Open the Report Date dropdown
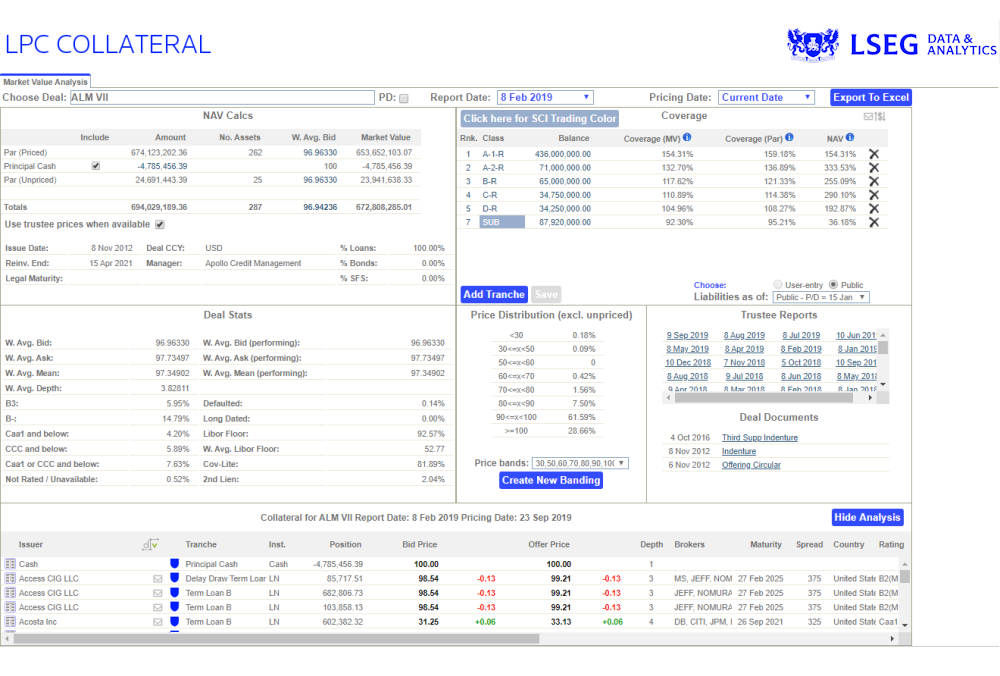Screen dimensions: 1000x676 (545, 97)
